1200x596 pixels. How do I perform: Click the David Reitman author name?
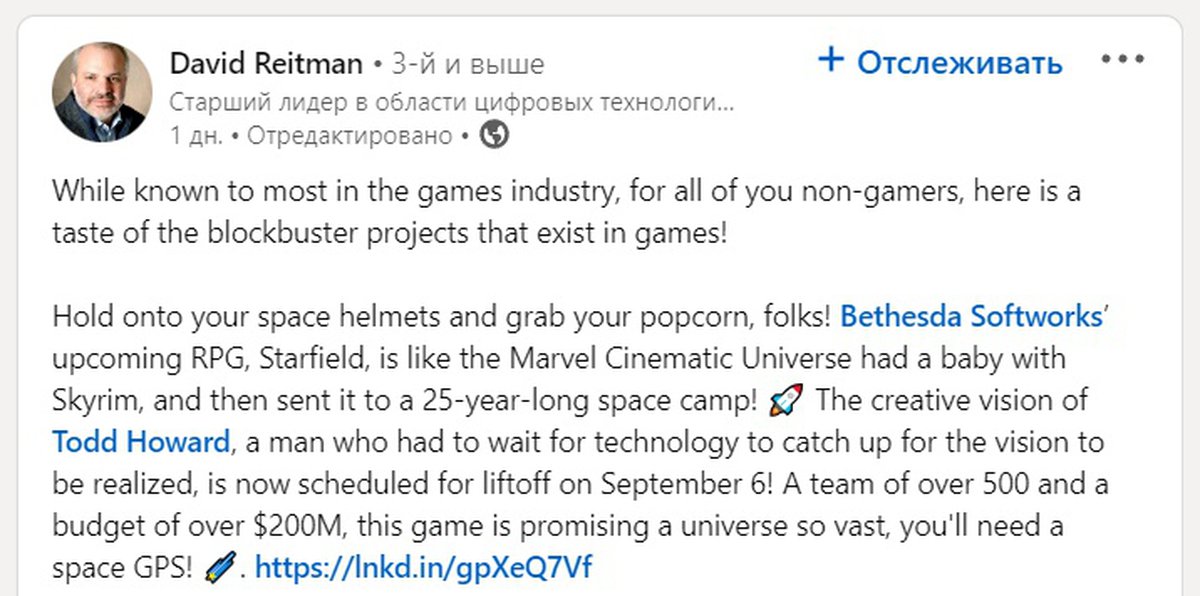(266, 64)
